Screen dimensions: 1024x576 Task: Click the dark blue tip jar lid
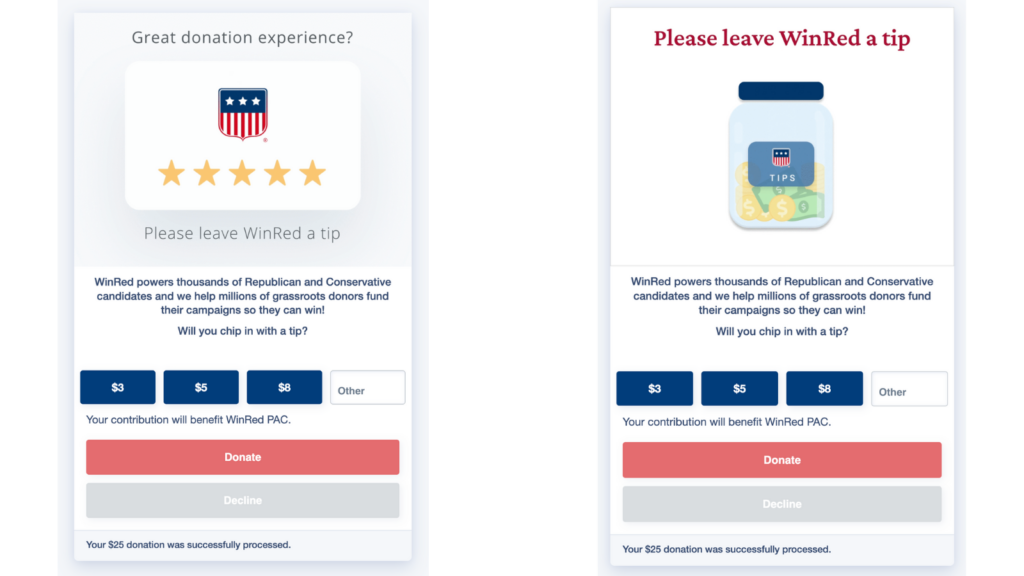781,91
